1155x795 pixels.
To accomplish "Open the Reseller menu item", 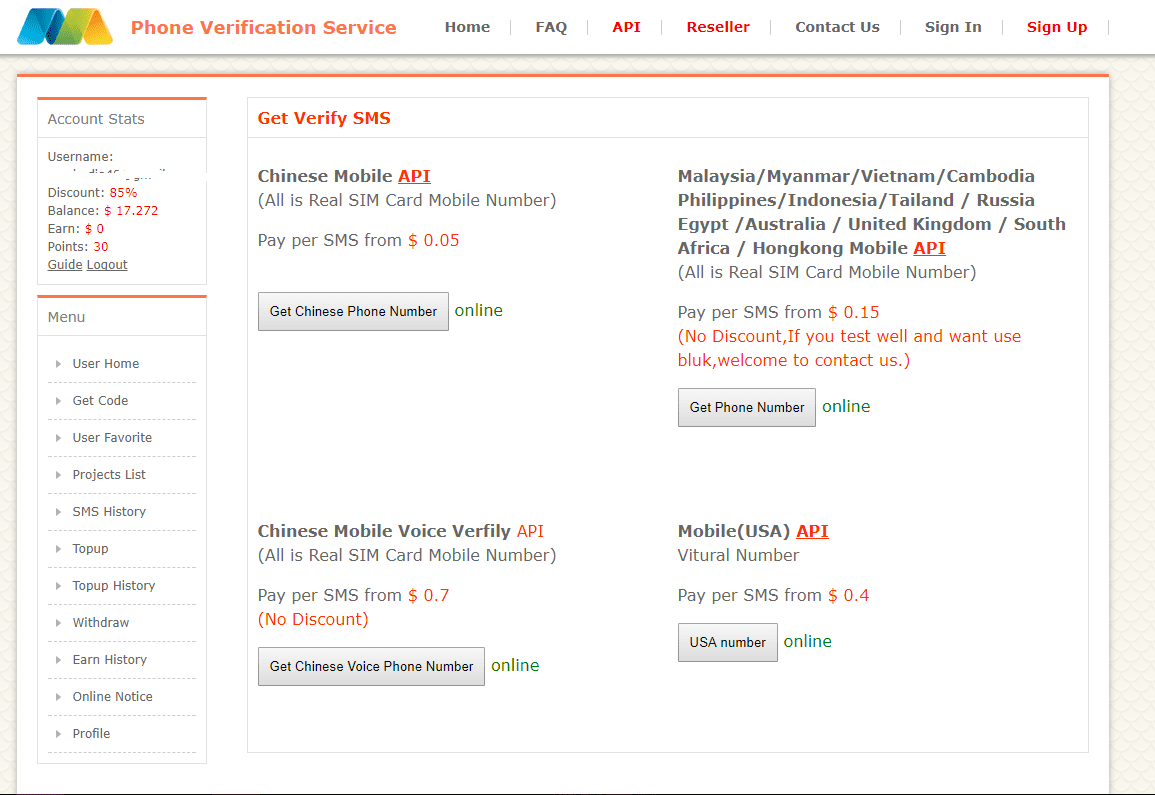I will [717, 27].
